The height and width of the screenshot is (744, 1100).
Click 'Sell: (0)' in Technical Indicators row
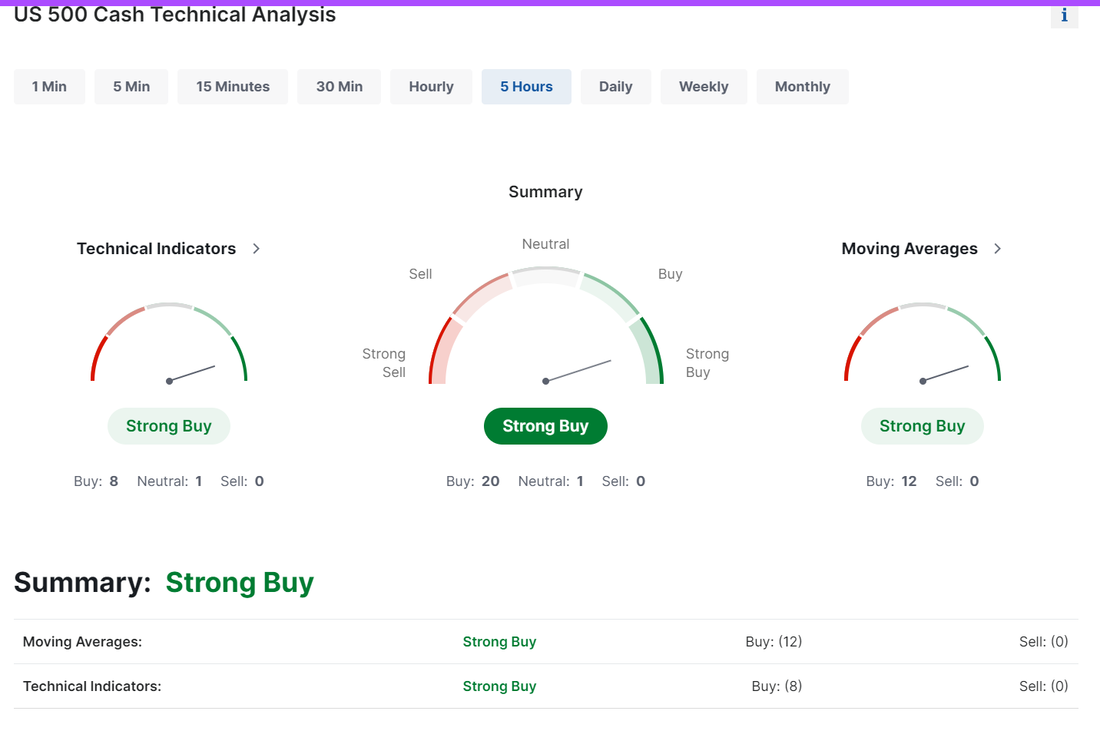pos(1043,686)
